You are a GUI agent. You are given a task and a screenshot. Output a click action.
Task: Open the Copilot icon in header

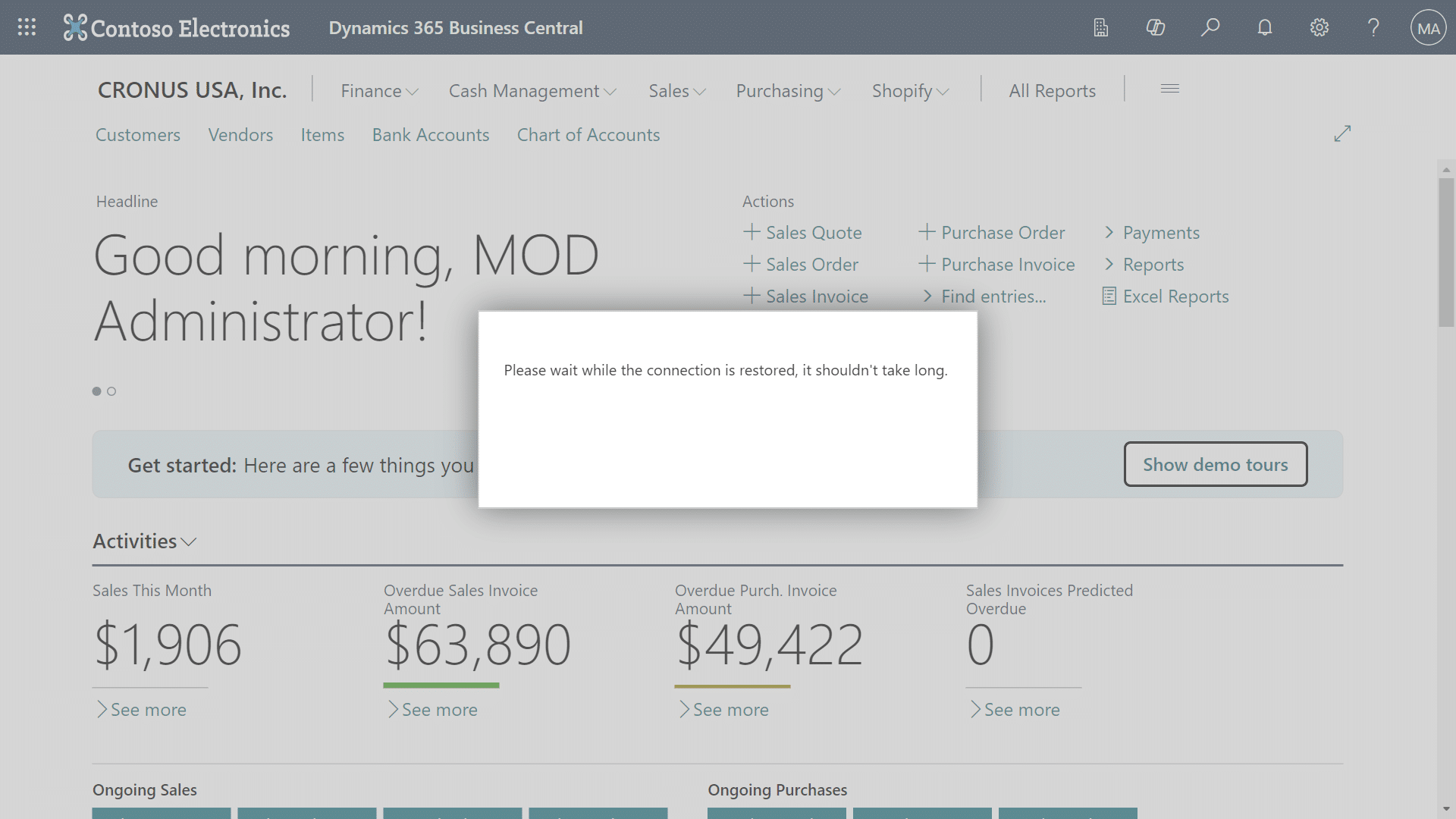pos(1156,28)
